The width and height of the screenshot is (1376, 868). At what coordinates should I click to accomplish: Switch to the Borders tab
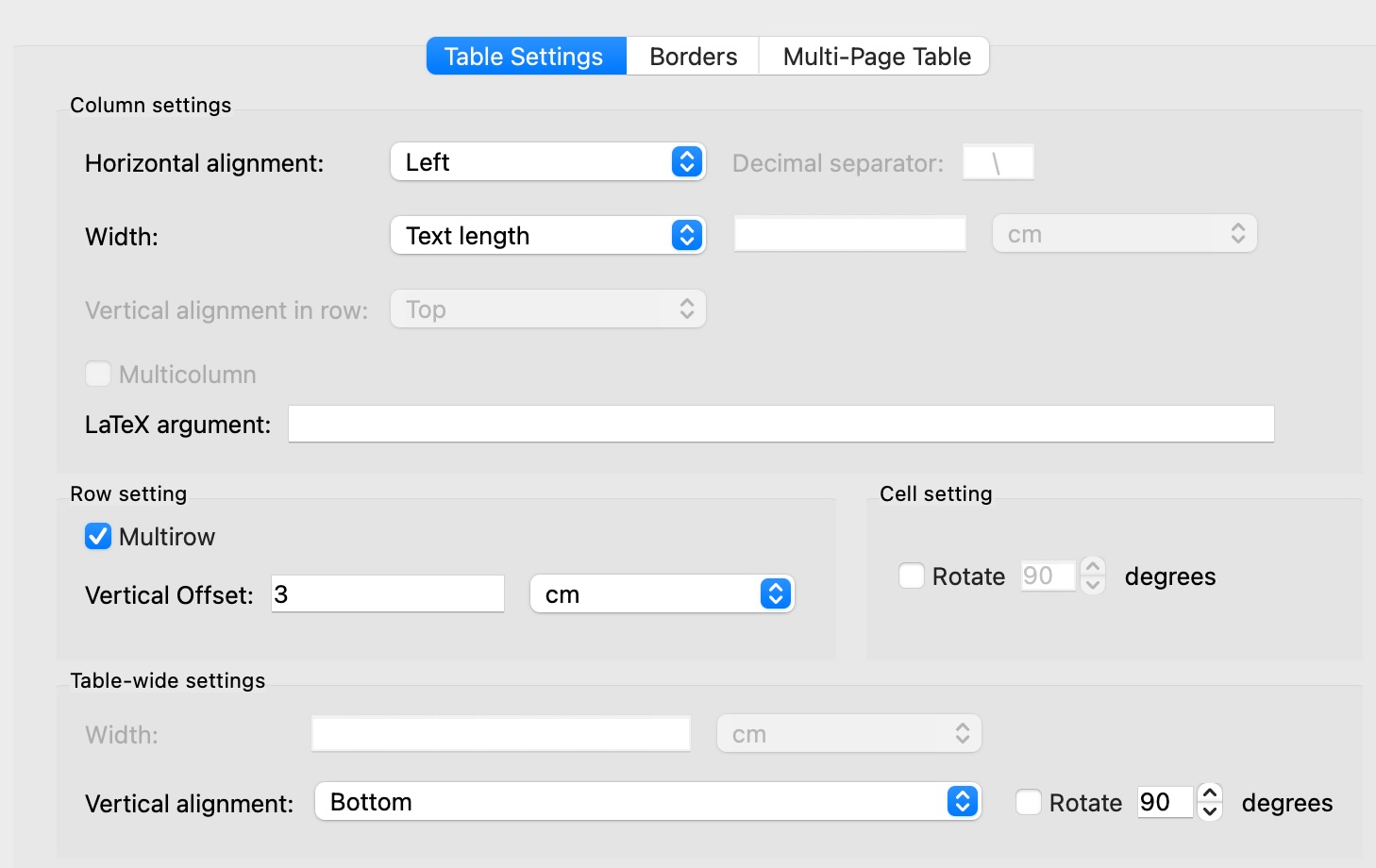pos(693,57)
